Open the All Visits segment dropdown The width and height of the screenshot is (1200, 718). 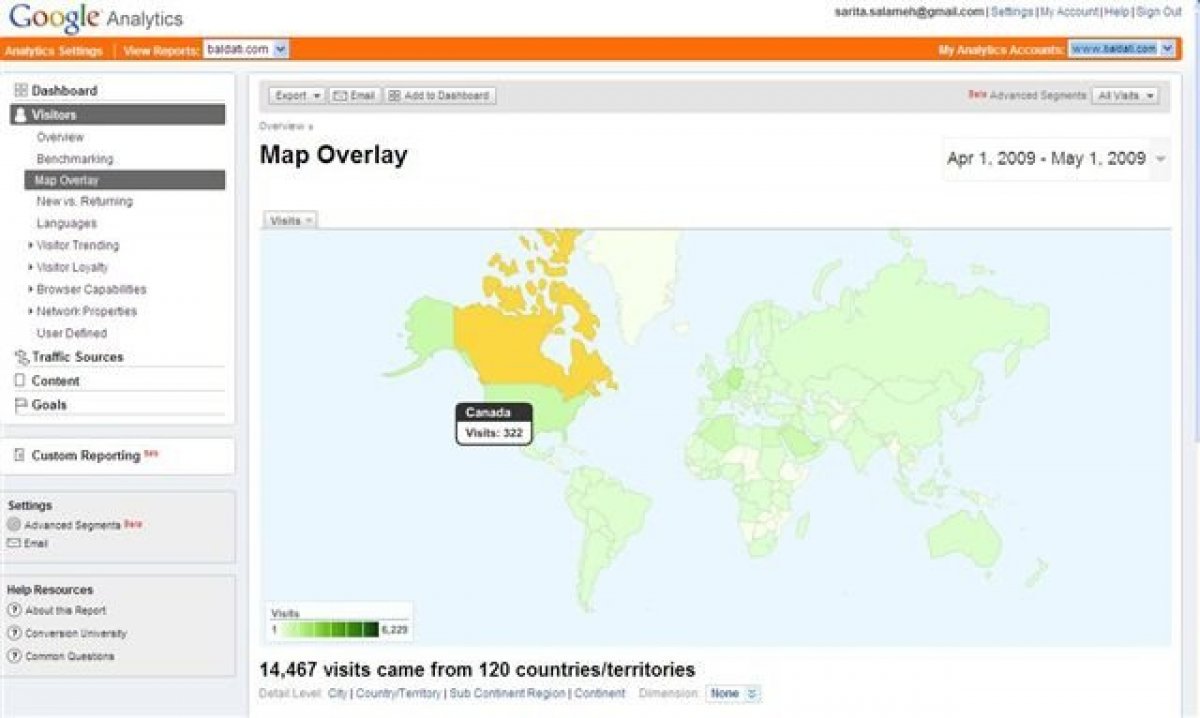tap(1125, 96)
